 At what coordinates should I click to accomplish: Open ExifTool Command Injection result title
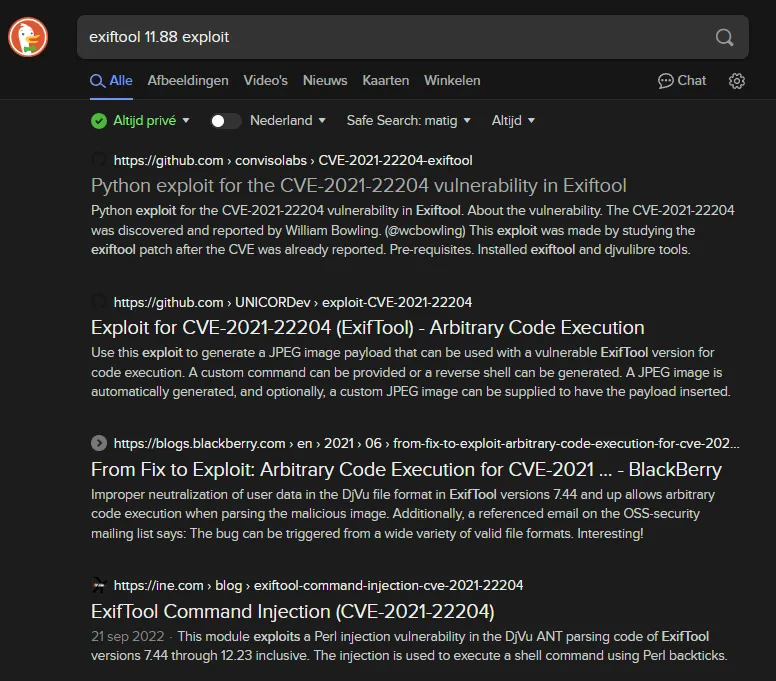point(292,612)
